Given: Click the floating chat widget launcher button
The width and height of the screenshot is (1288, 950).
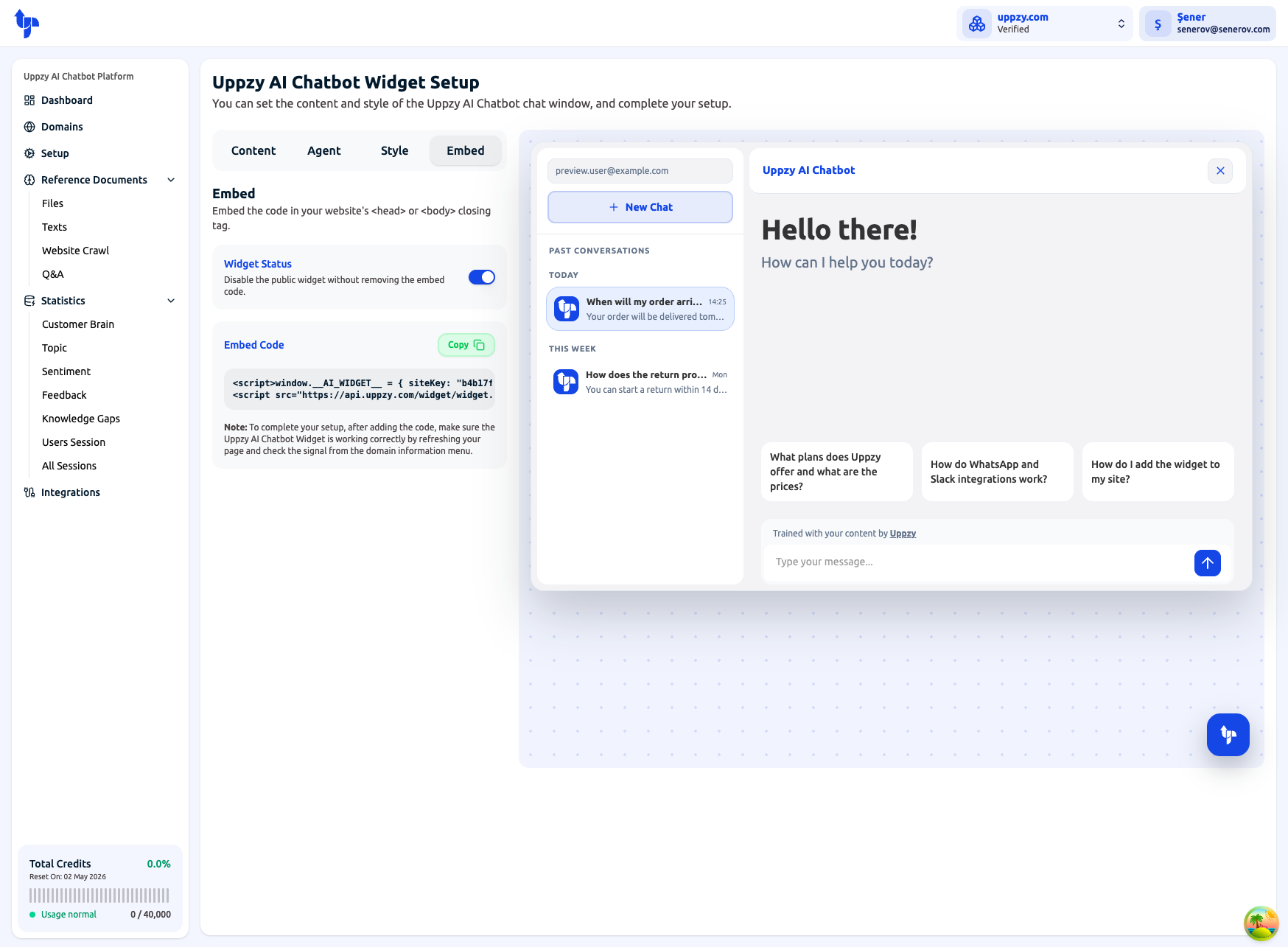Looking at the screenshot, I should tap(1228, 735).
